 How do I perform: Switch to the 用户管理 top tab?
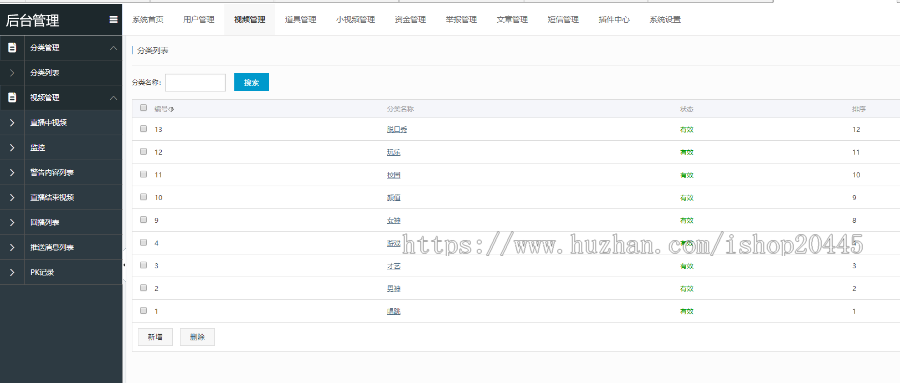click(199, 20)
